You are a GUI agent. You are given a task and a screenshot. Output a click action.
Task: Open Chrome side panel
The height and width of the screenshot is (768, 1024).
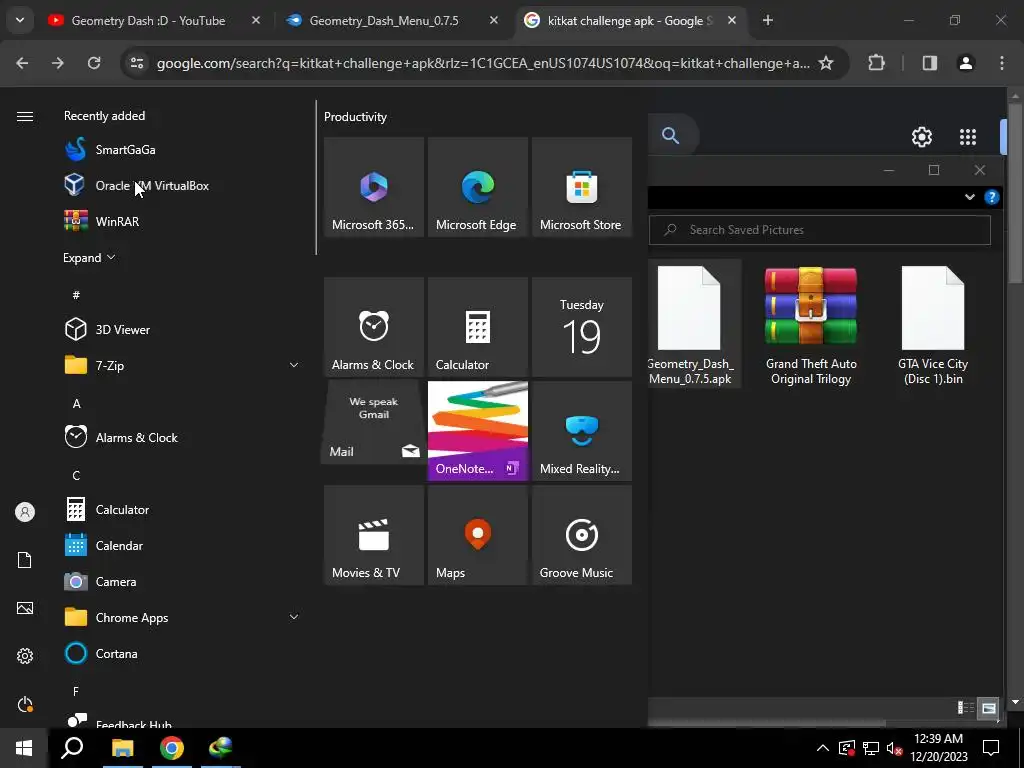[930, 63]
